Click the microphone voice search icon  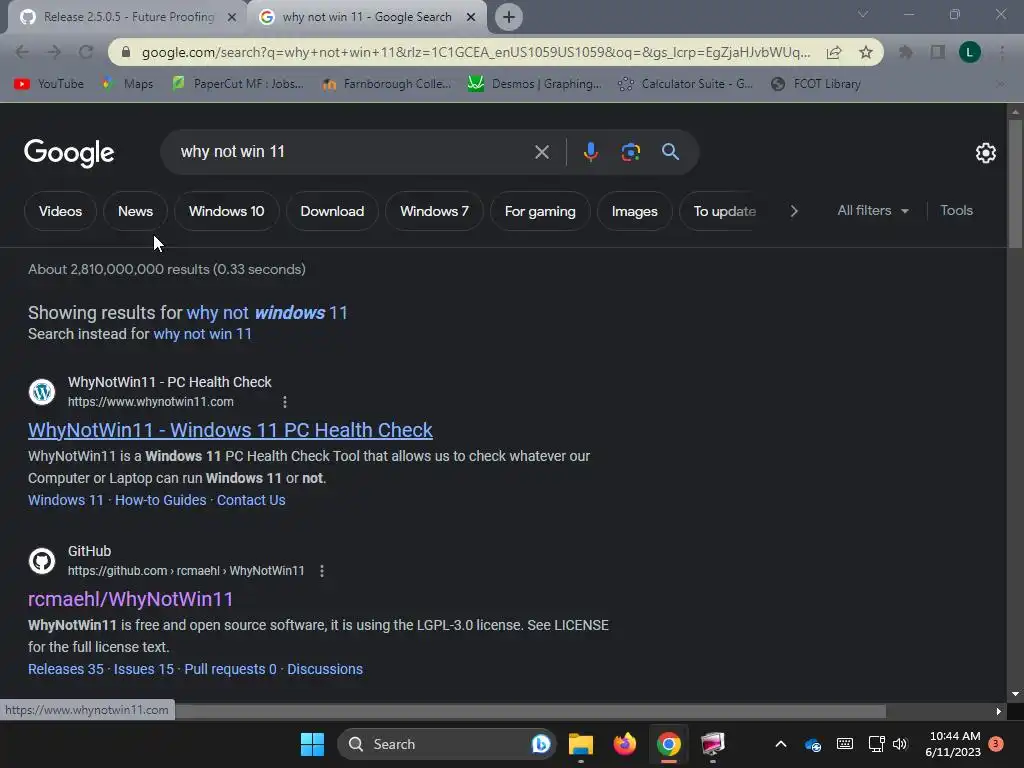(x=590, y=152)
